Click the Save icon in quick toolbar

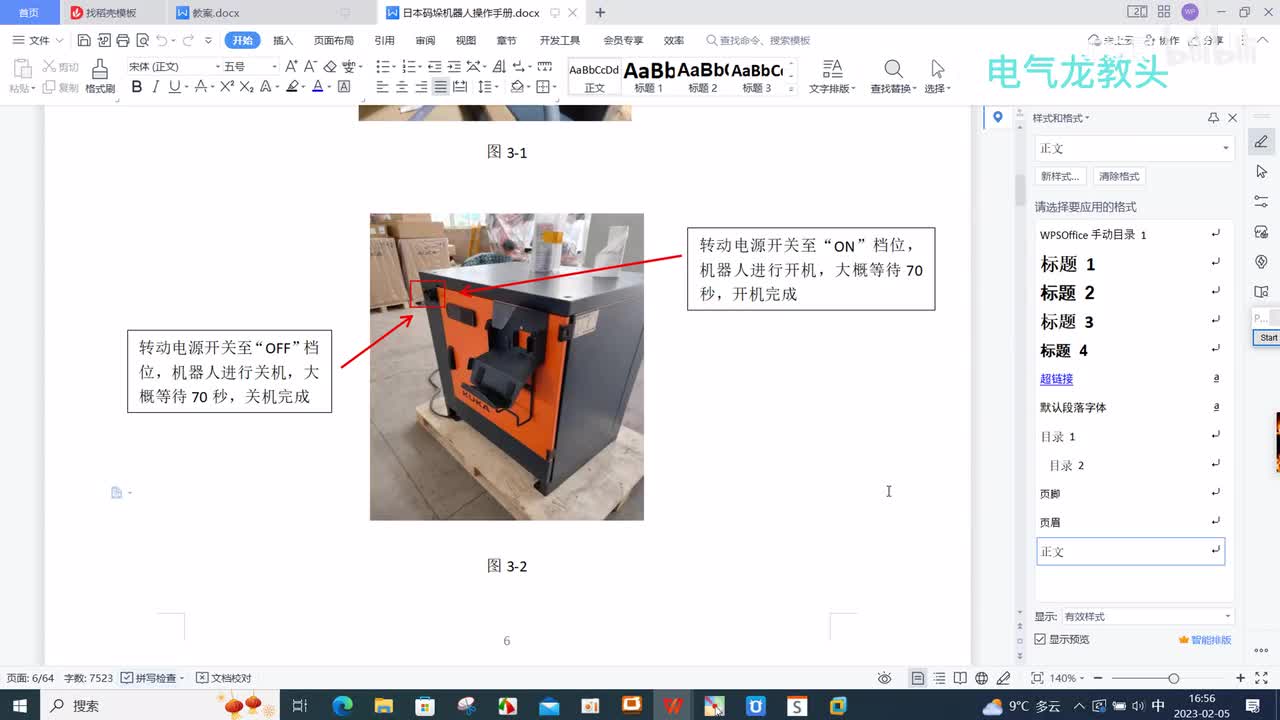[84, 40]
